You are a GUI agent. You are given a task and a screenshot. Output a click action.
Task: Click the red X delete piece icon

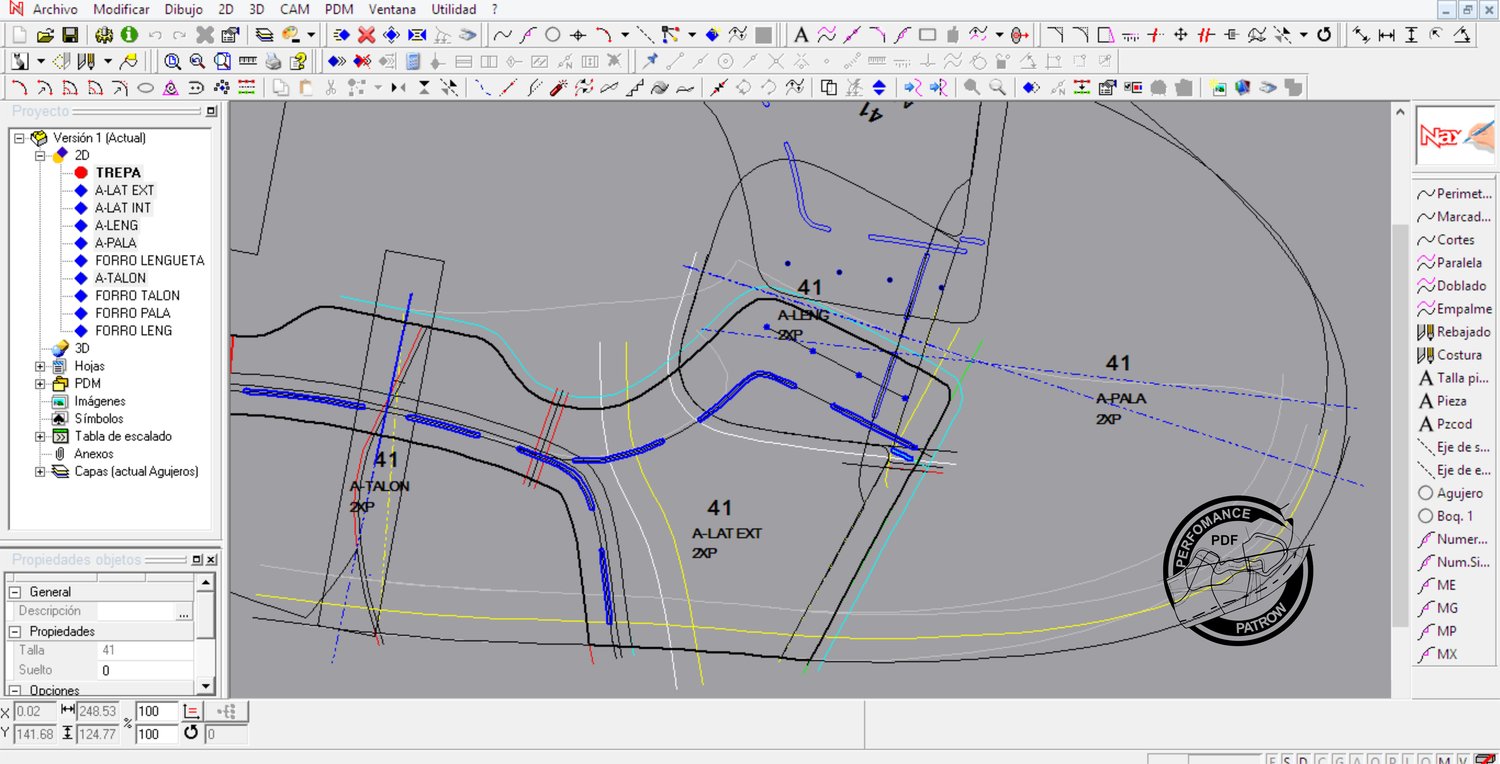click(366, 35)
